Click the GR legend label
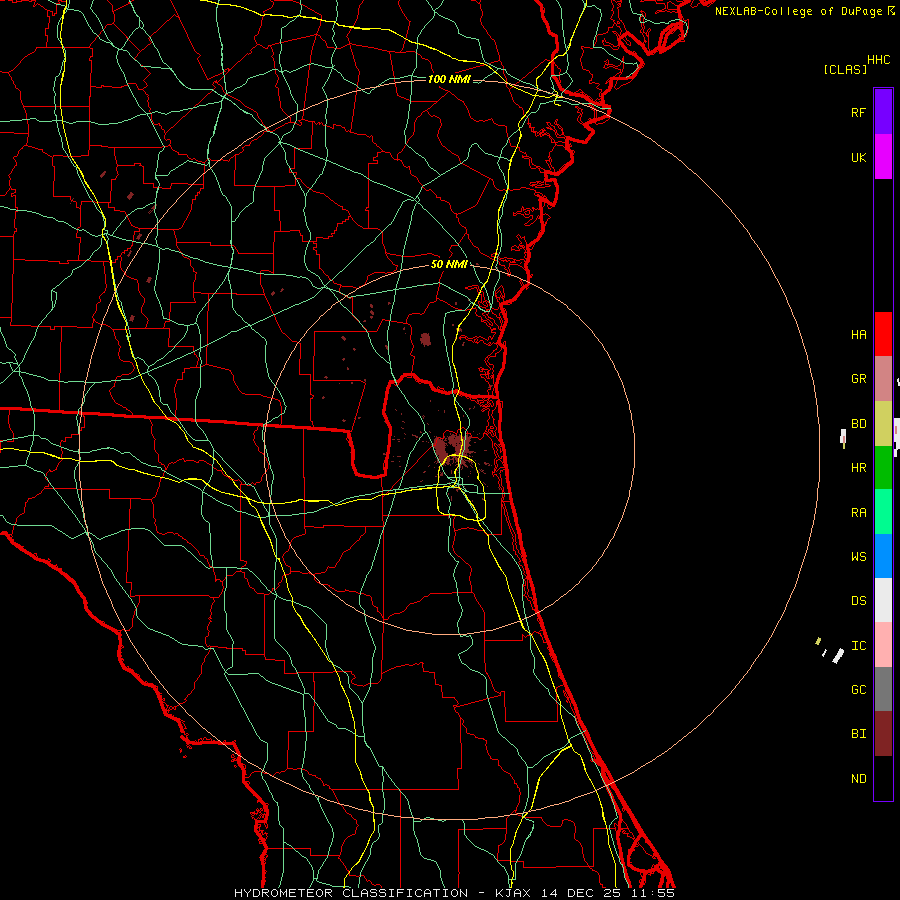Image resolution: width=900 pixels, height=900 pixels. click(858, 379)
